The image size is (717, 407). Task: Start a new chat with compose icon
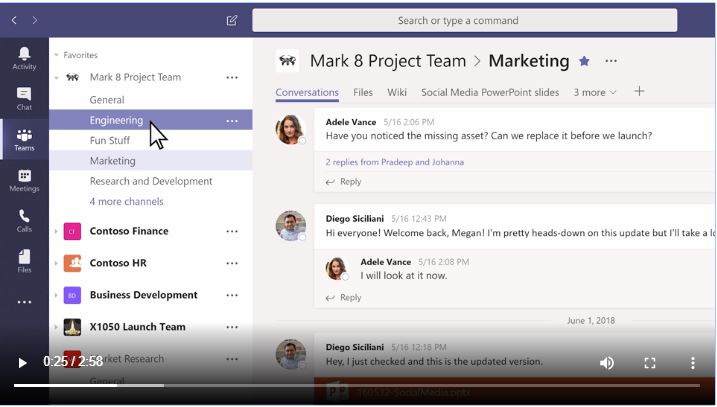[x=232, y=20]
